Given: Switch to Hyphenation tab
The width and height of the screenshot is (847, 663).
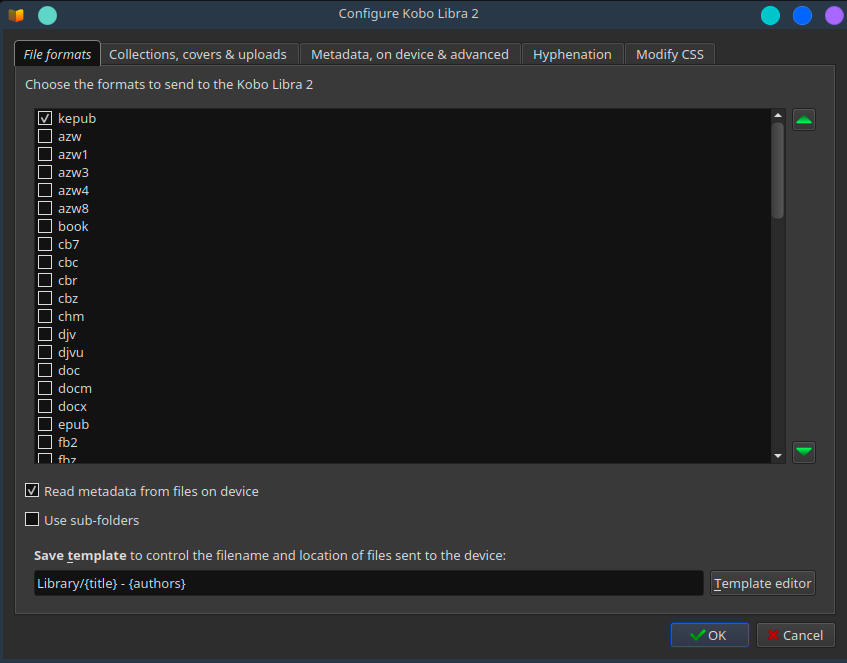Looking at the screenshot, I should (x=572, y=55).
